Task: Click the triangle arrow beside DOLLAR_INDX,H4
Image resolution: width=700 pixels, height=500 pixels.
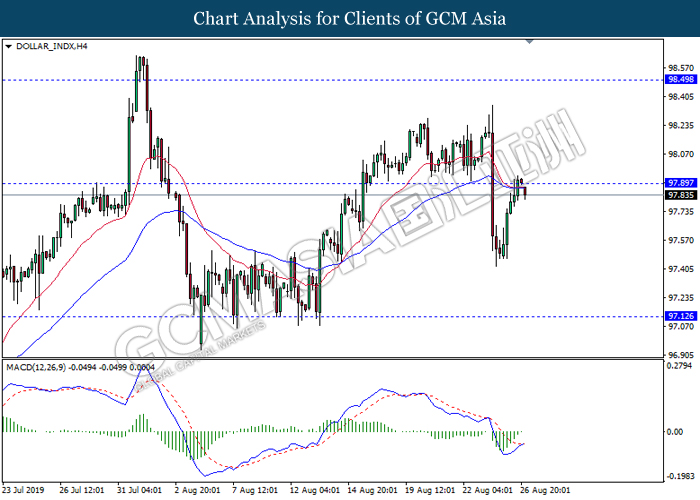Action: [x=9, y=46]
